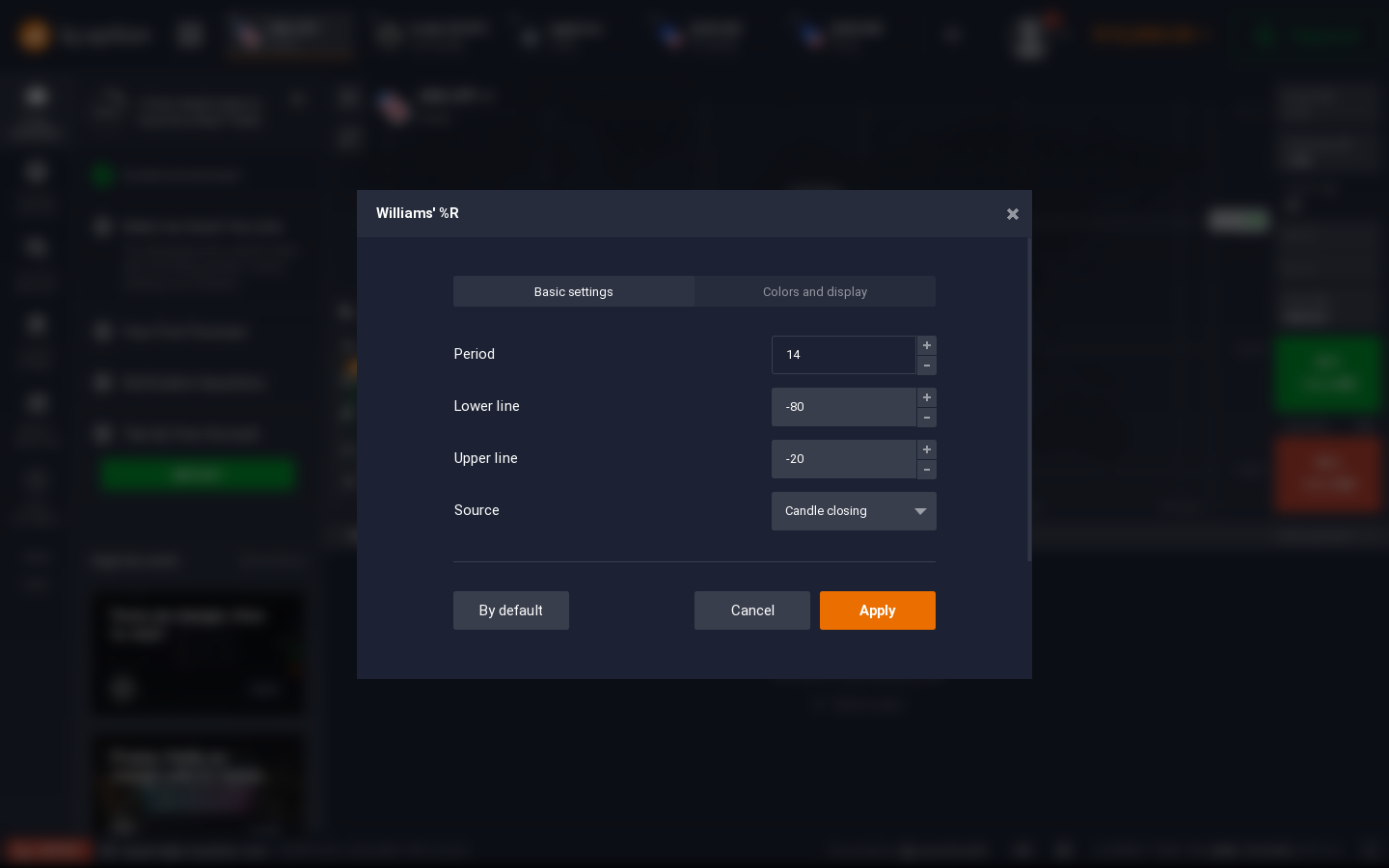Viewport: 1389px width, 868px height.
Task: Click the Lower line input field
Action: coord(843,407)
